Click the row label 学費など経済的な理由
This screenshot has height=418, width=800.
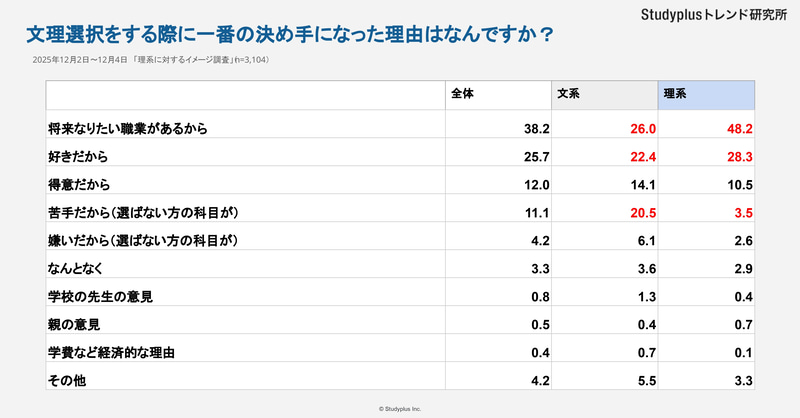(111, 353)
